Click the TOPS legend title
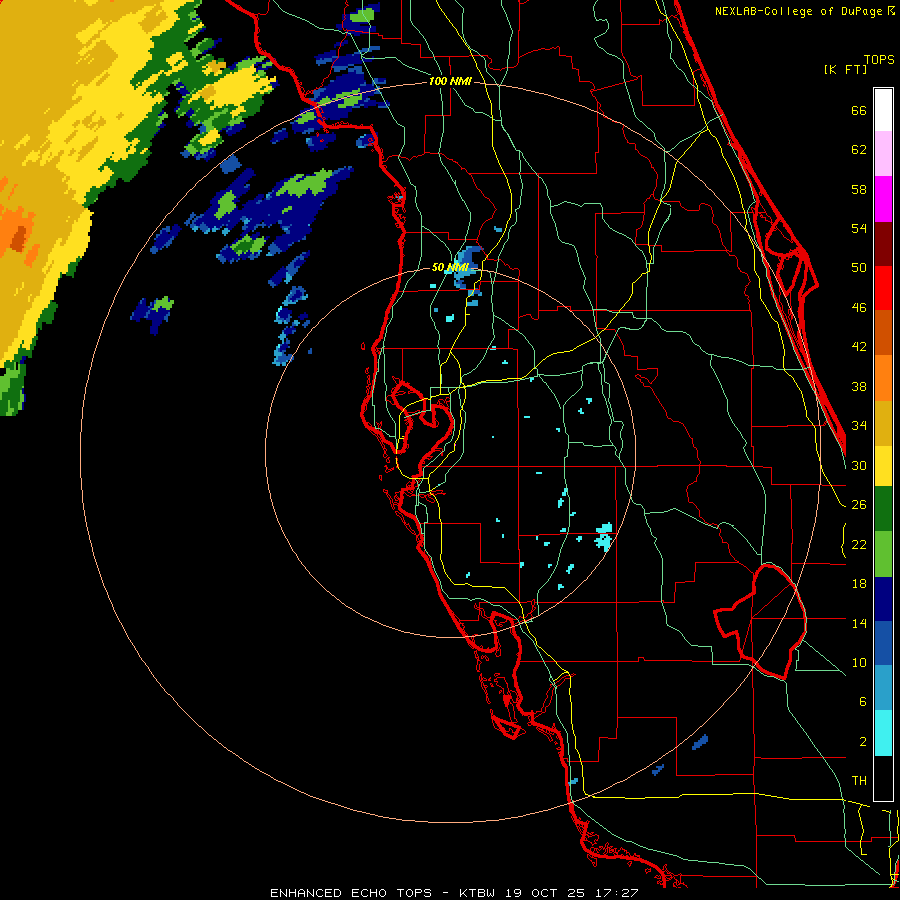The image size is (900, 900). (879, 60)
